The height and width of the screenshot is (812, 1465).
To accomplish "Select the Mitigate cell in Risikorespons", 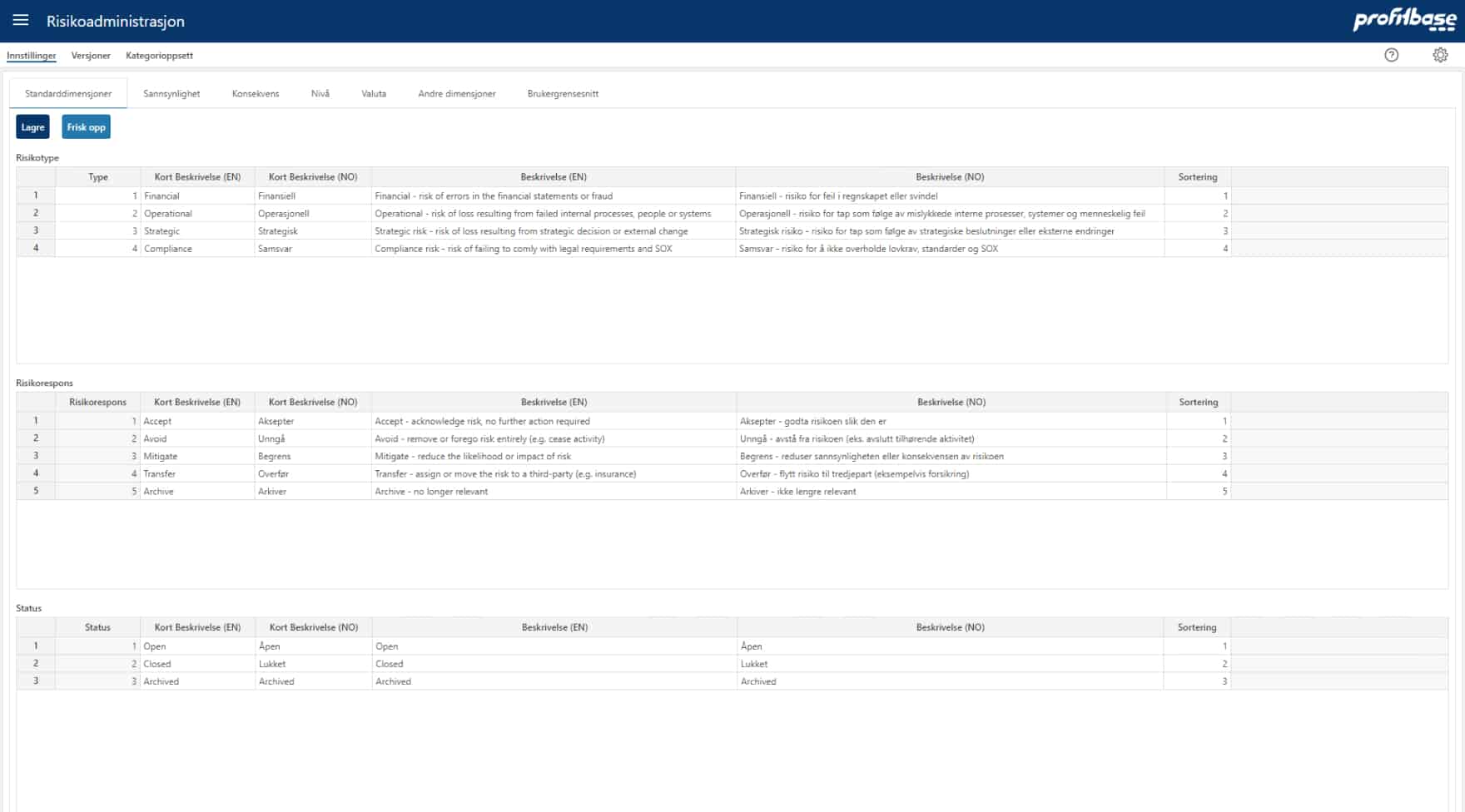I will 196,457.
